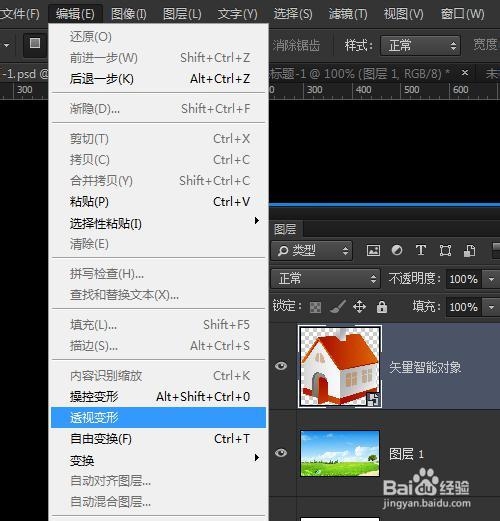Screen dimensions: 500x521
Task: Open the layer filter 类型 dropdown
Action: coord(312,250)
